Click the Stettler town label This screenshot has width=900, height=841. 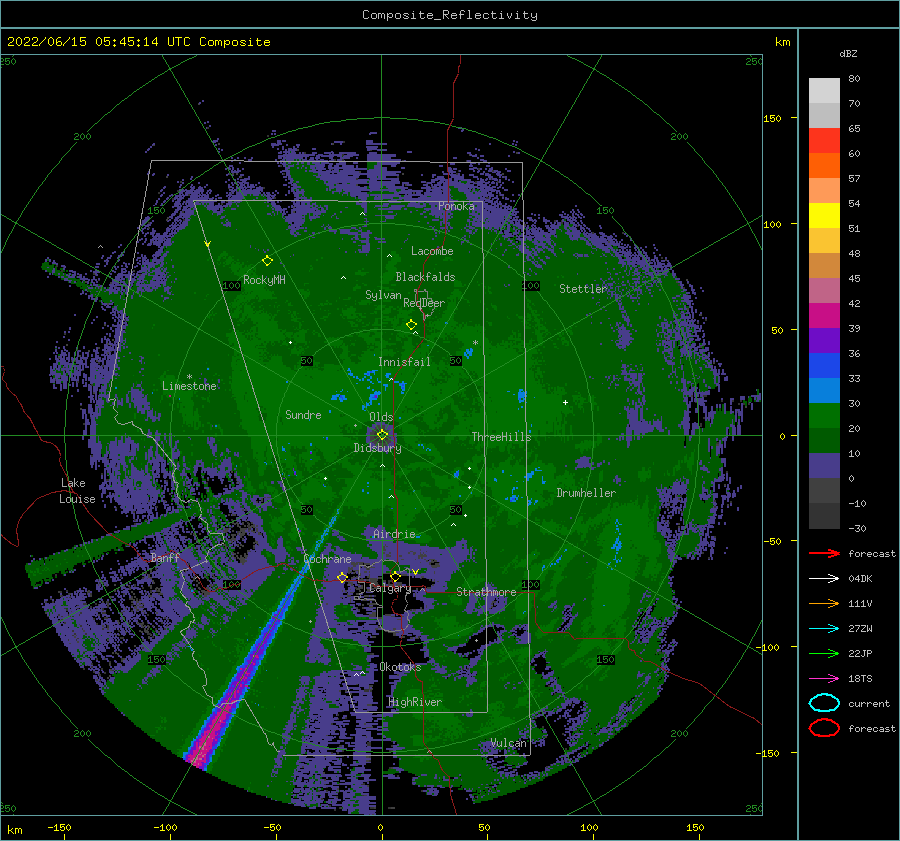point(583,289)
